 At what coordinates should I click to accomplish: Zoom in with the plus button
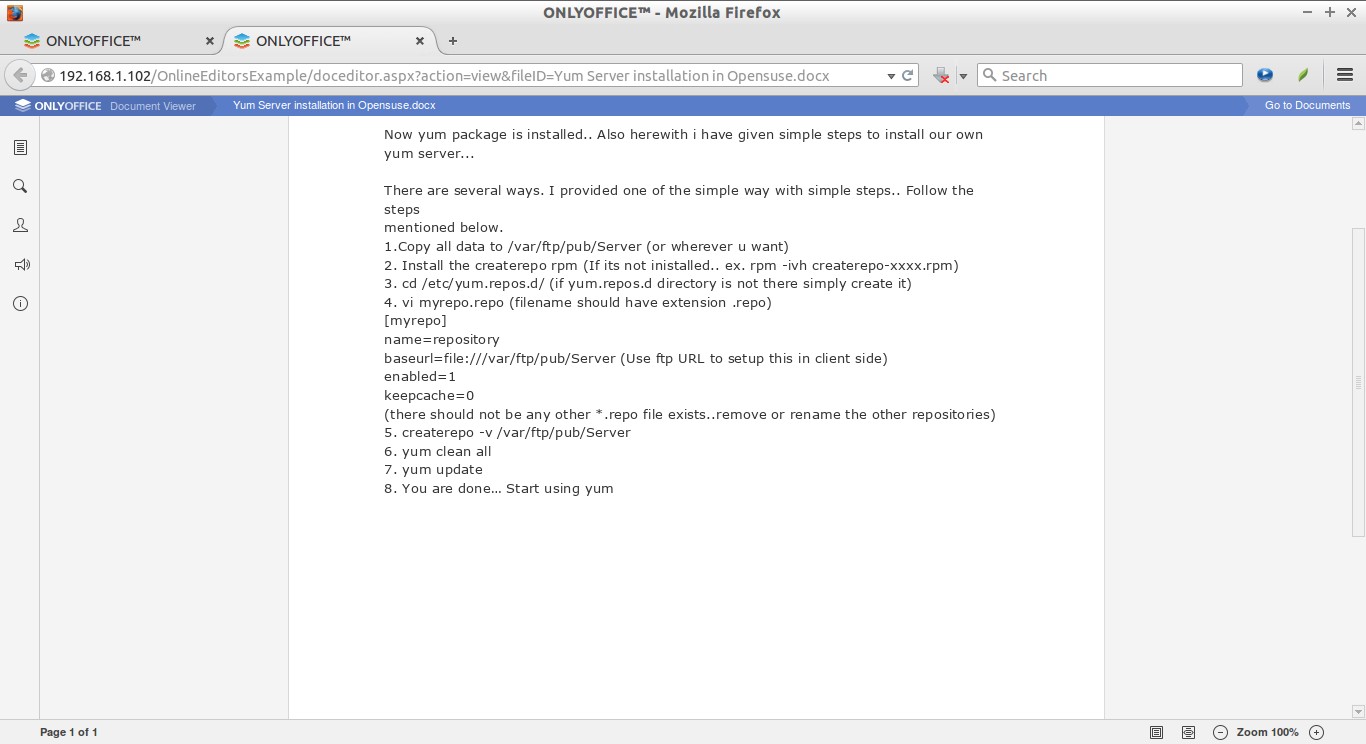pos(1316,732)
